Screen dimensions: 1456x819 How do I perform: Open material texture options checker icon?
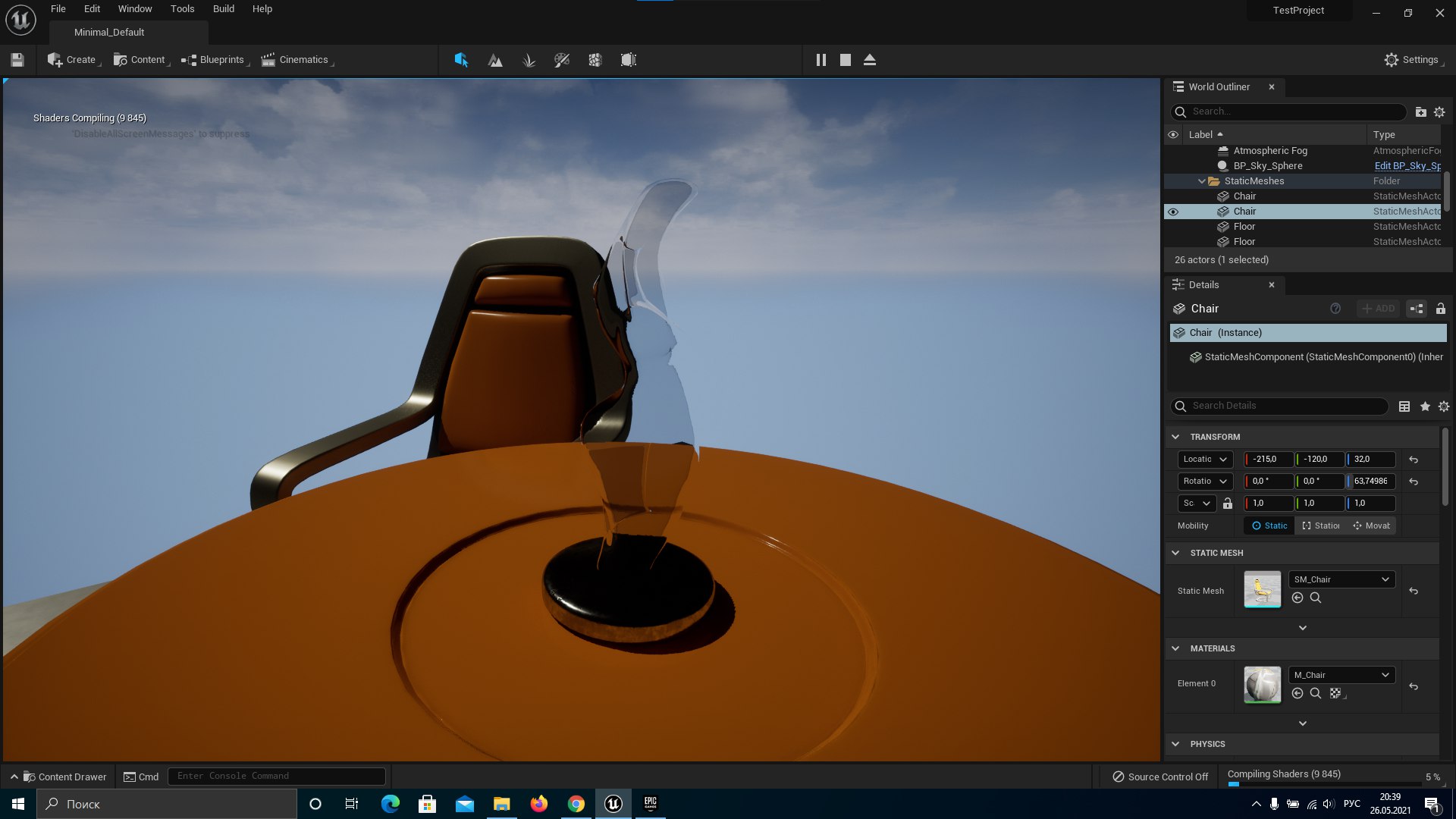[x=1336, y=694]
